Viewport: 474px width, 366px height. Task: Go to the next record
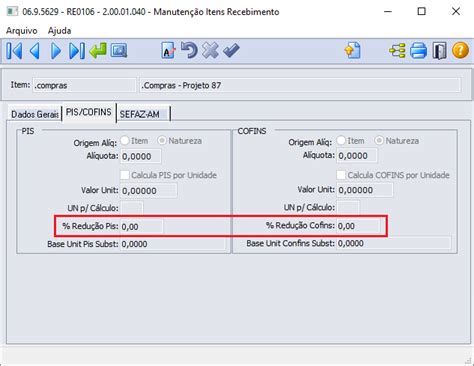[x=56, y=51]
